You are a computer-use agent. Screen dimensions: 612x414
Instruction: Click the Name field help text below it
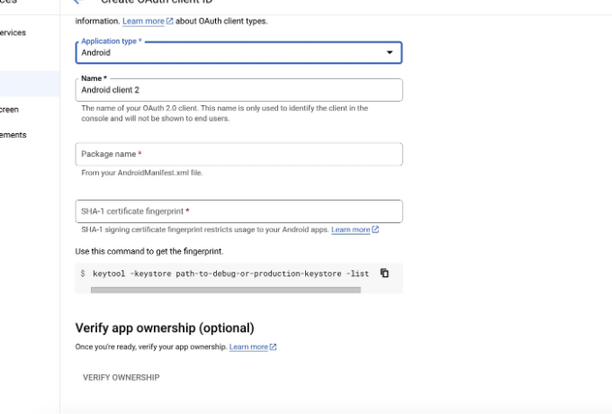(224, 113)
